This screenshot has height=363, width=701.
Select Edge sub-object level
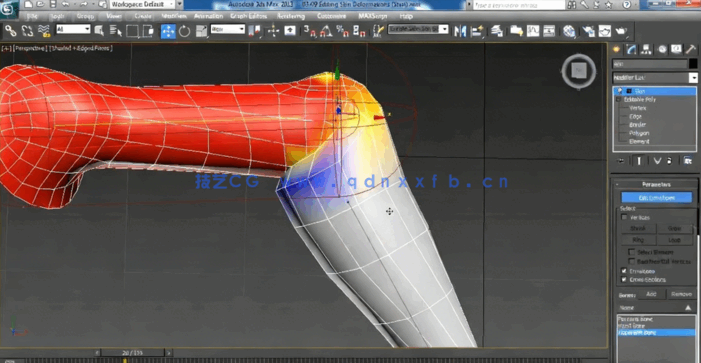tap(635, 116)
